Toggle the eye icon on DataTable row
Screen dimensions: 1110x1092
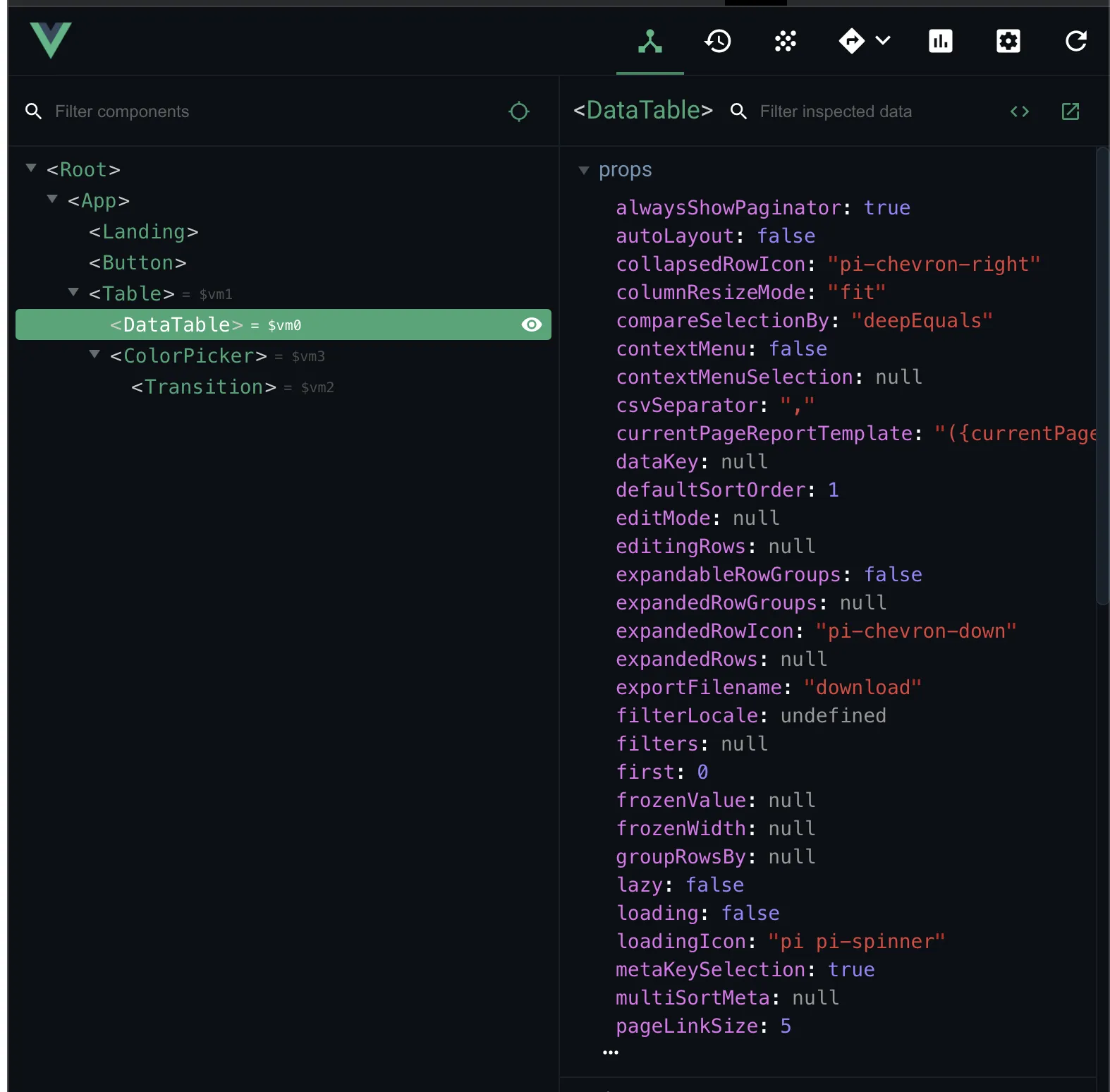531,324
